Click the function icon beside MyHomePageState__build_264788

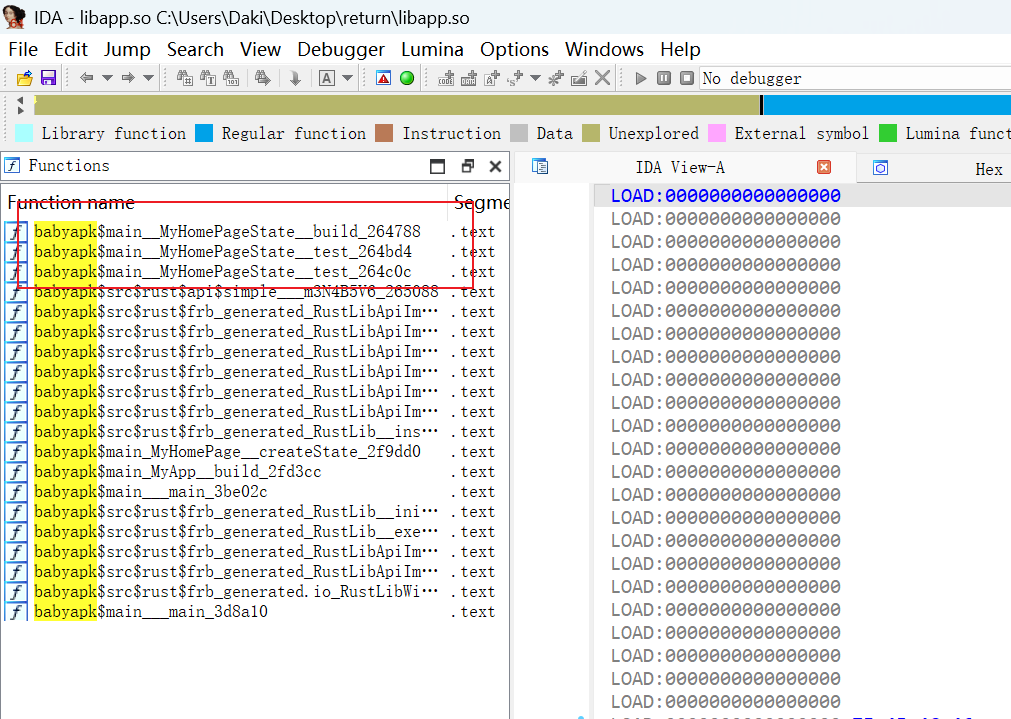point(16,231)
